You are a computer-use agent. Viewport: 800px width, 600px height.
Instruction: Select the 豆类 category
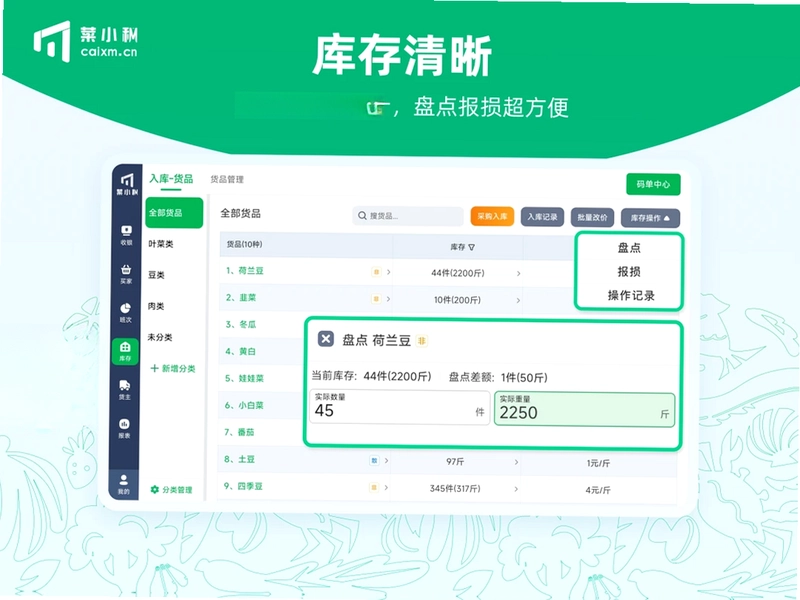(156, 275)
